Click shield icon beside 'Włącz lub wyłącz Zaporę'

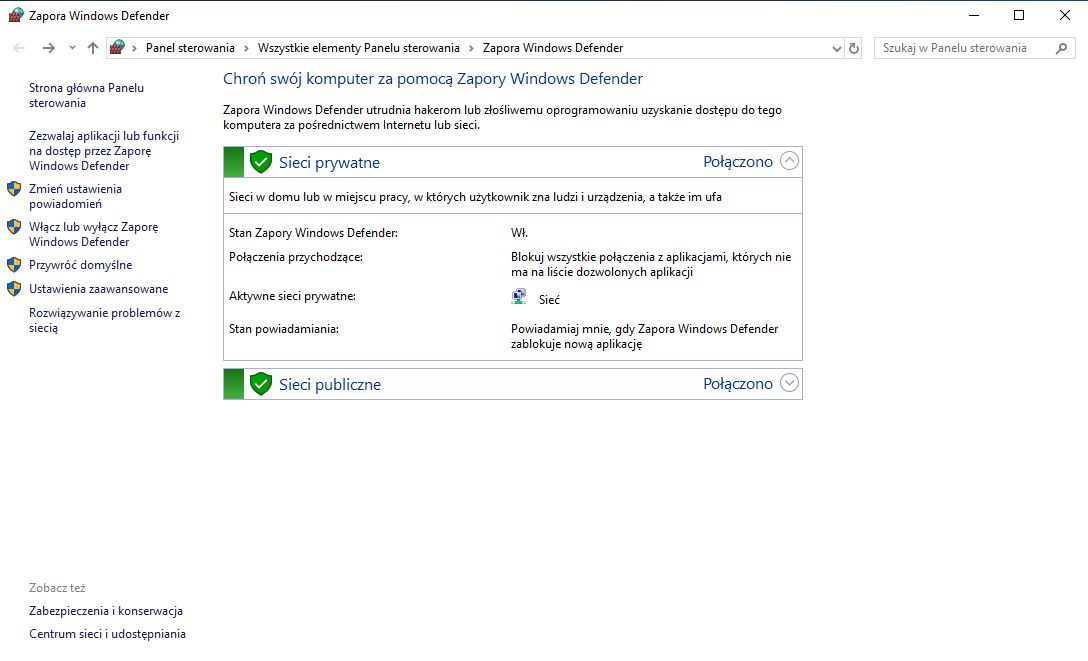[14, 227]
